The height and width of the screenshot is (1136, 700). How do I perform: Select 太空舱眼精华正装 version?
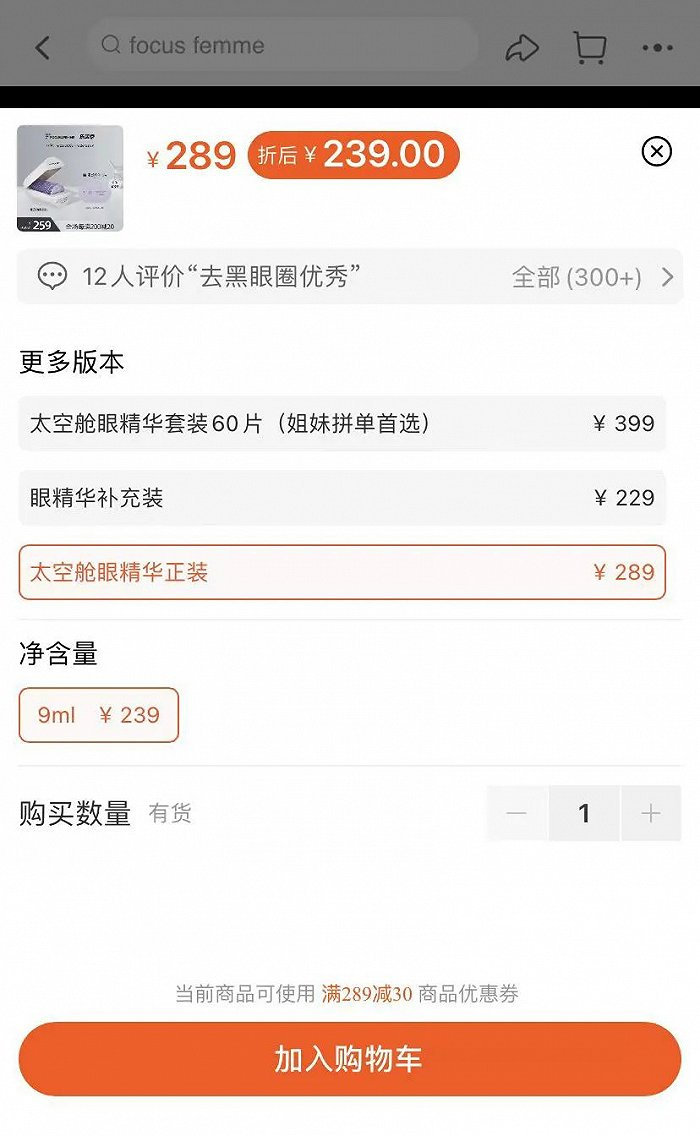(x=342, y=572)
